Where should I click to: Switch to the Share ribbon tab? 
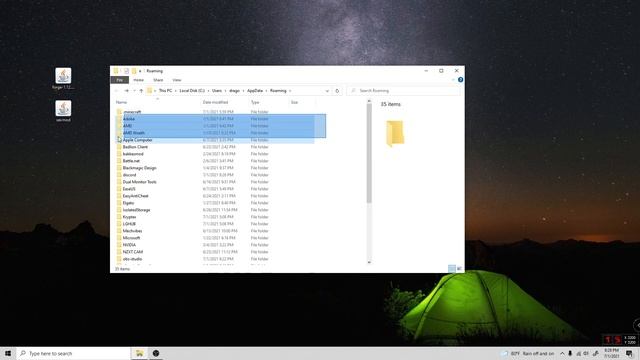point(158,80)
